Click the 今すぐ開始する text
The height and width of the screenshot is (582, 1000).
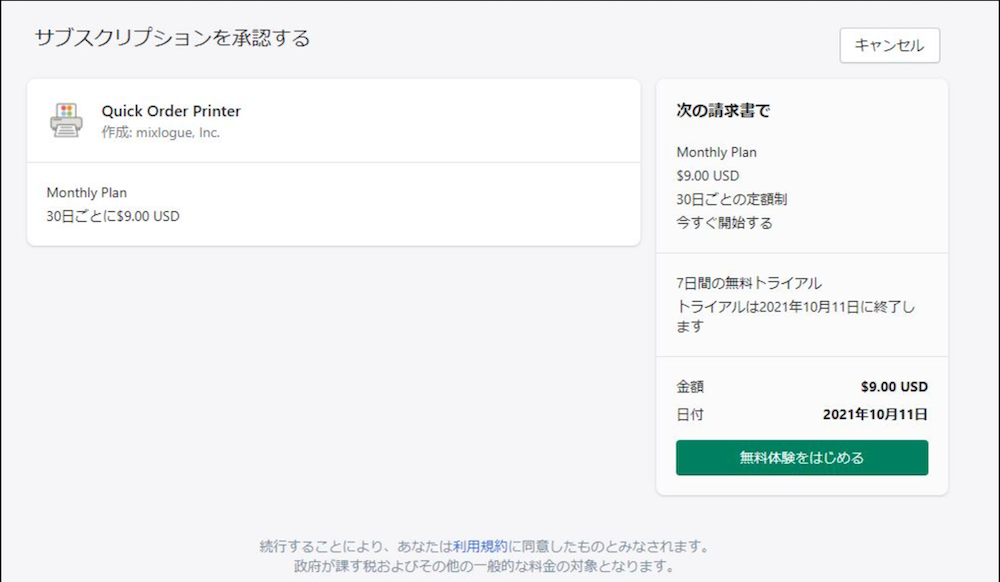[x=724, y=222]
